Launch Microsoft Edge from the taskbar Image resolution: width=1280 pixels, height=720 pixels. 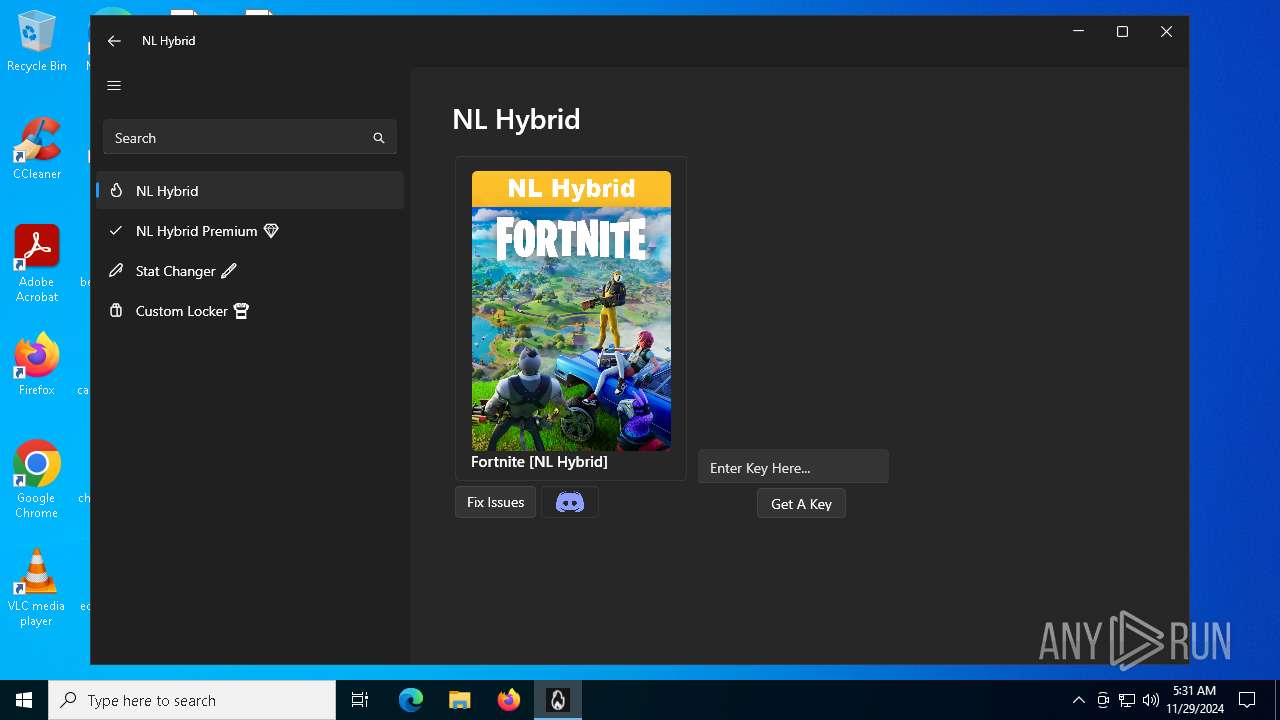pos(411,700)
